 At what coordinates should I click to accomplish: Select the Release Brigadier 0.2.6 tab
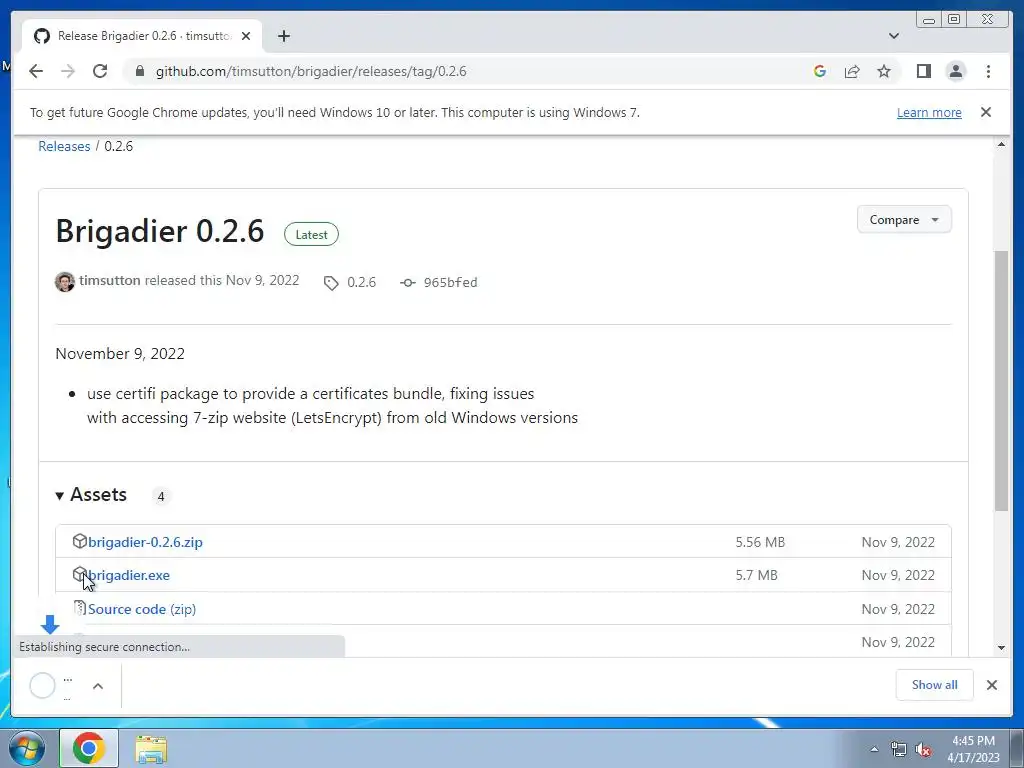pos(142,36)
